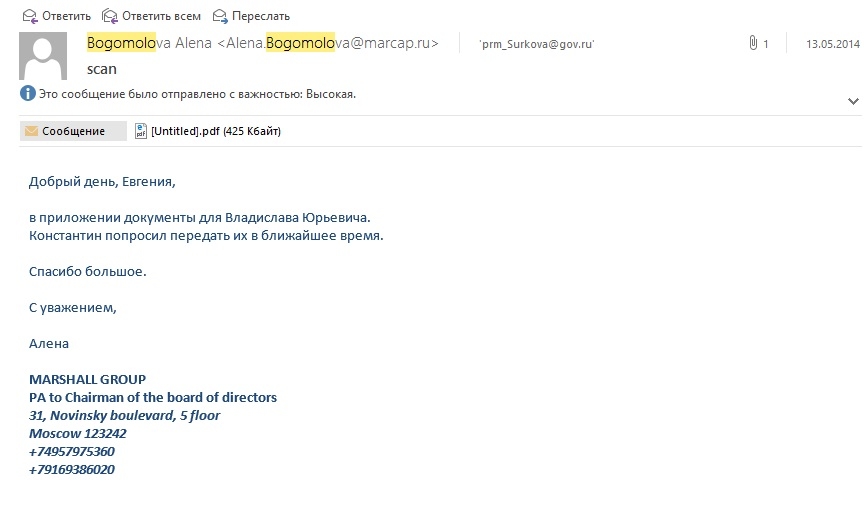This screenshot has height=527, width=868.
Task: Click the sender address Alena.Bogomolova@marcap.ru
Action: (328, 43)
